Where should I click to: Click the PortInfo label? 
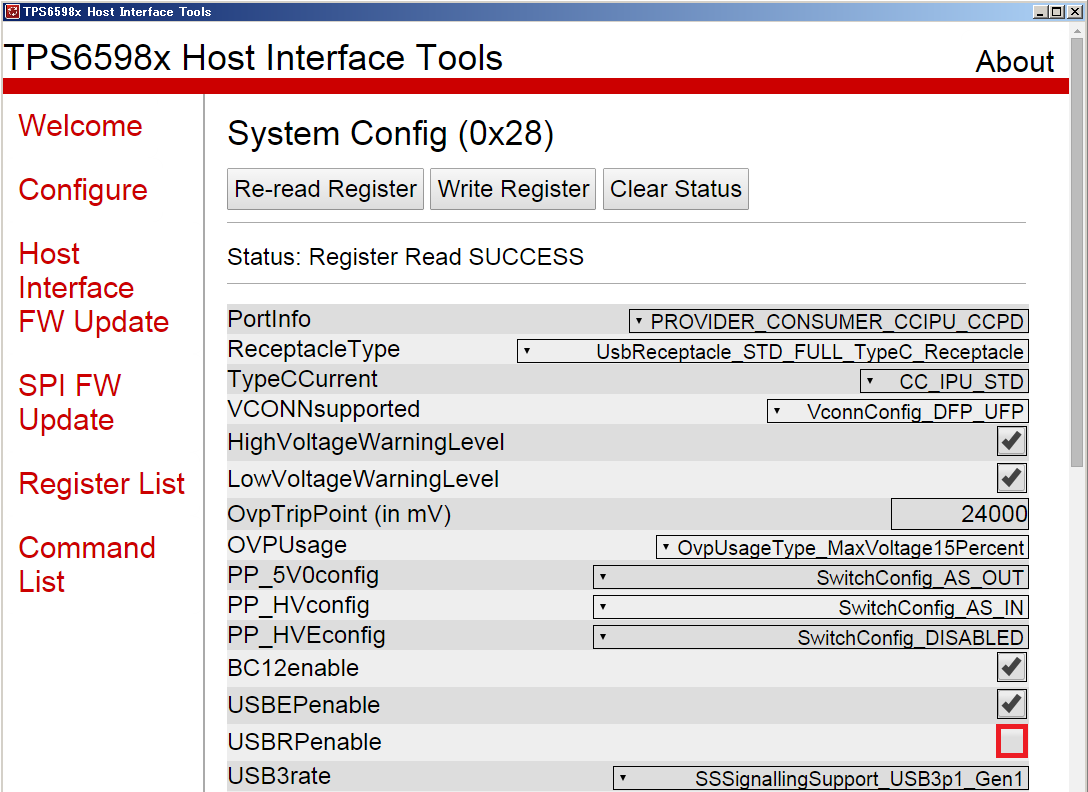pyautogui.click(x=269, y=319)
